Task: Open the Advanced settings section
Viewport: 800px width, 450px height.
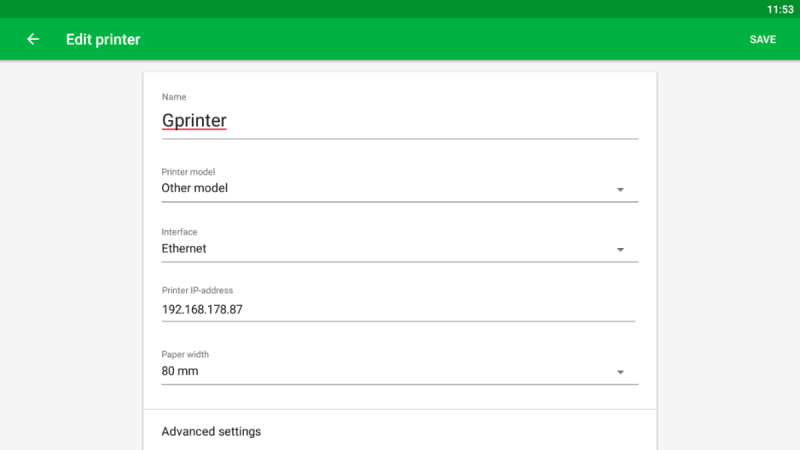Action: 211,432
